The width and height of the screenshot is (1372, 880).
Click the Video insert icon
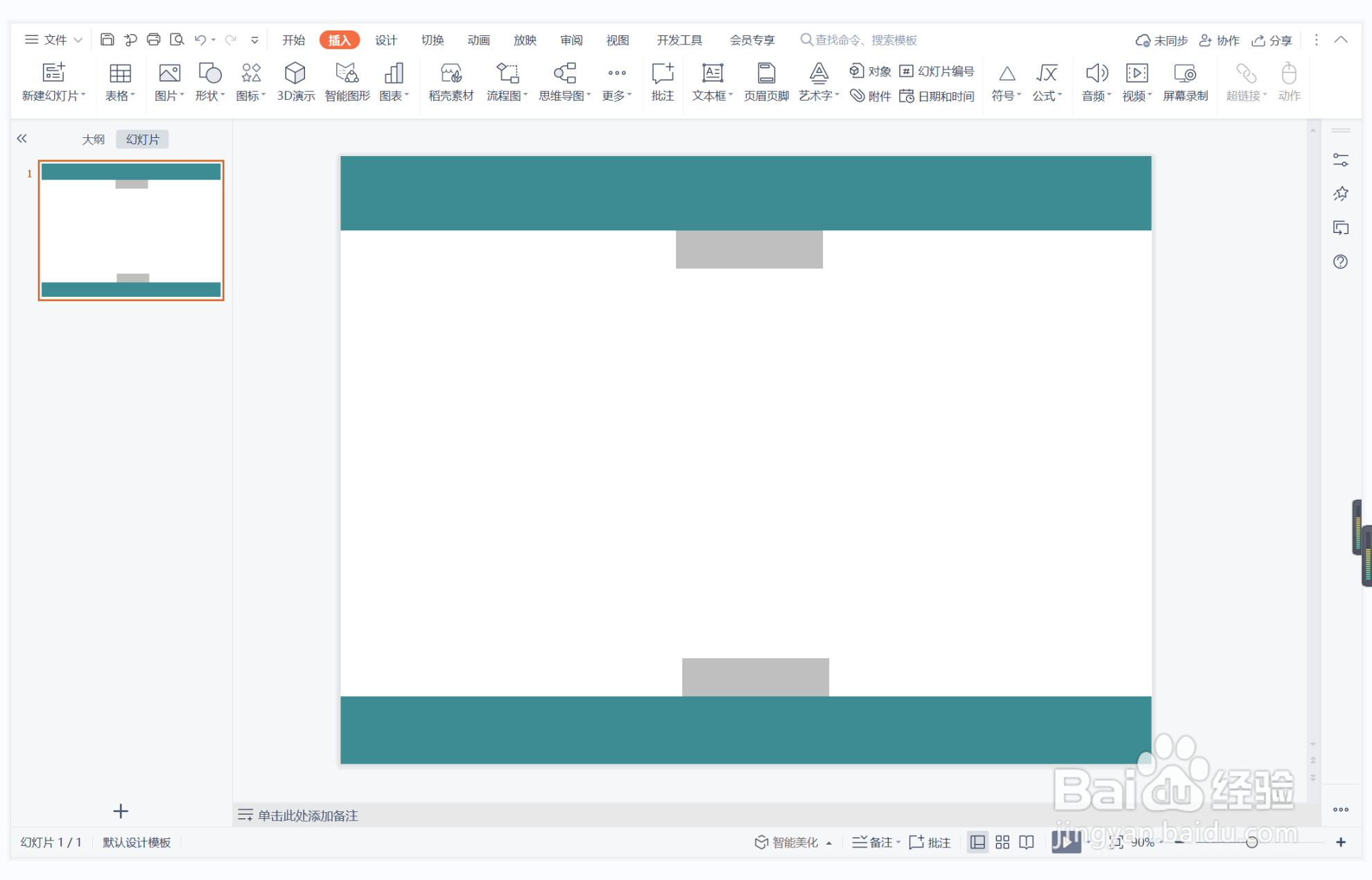coord(1137,73)
